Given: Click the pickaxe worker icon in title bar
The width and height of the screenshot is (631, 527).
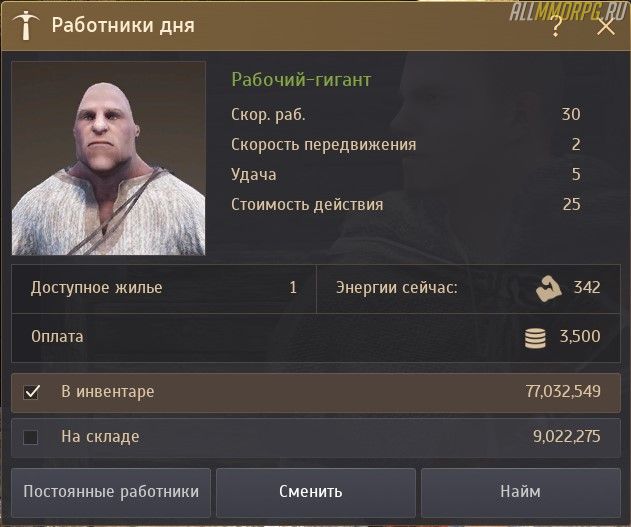Looking at the screenshot, I should (26, 25).
